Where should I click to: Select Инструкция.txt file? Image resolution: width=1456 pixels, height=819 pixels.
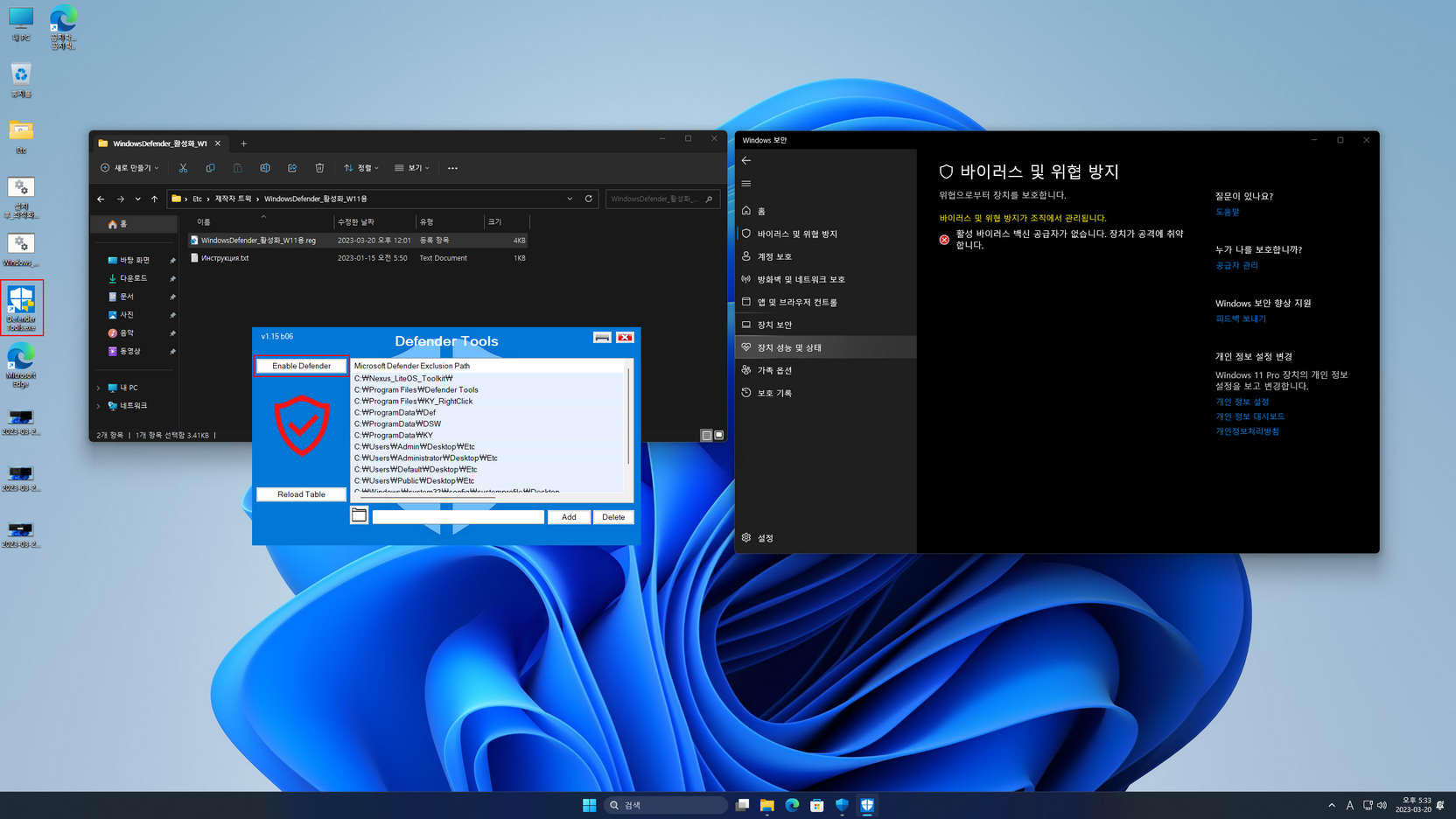pyautogui.click(x=358, y=258)
